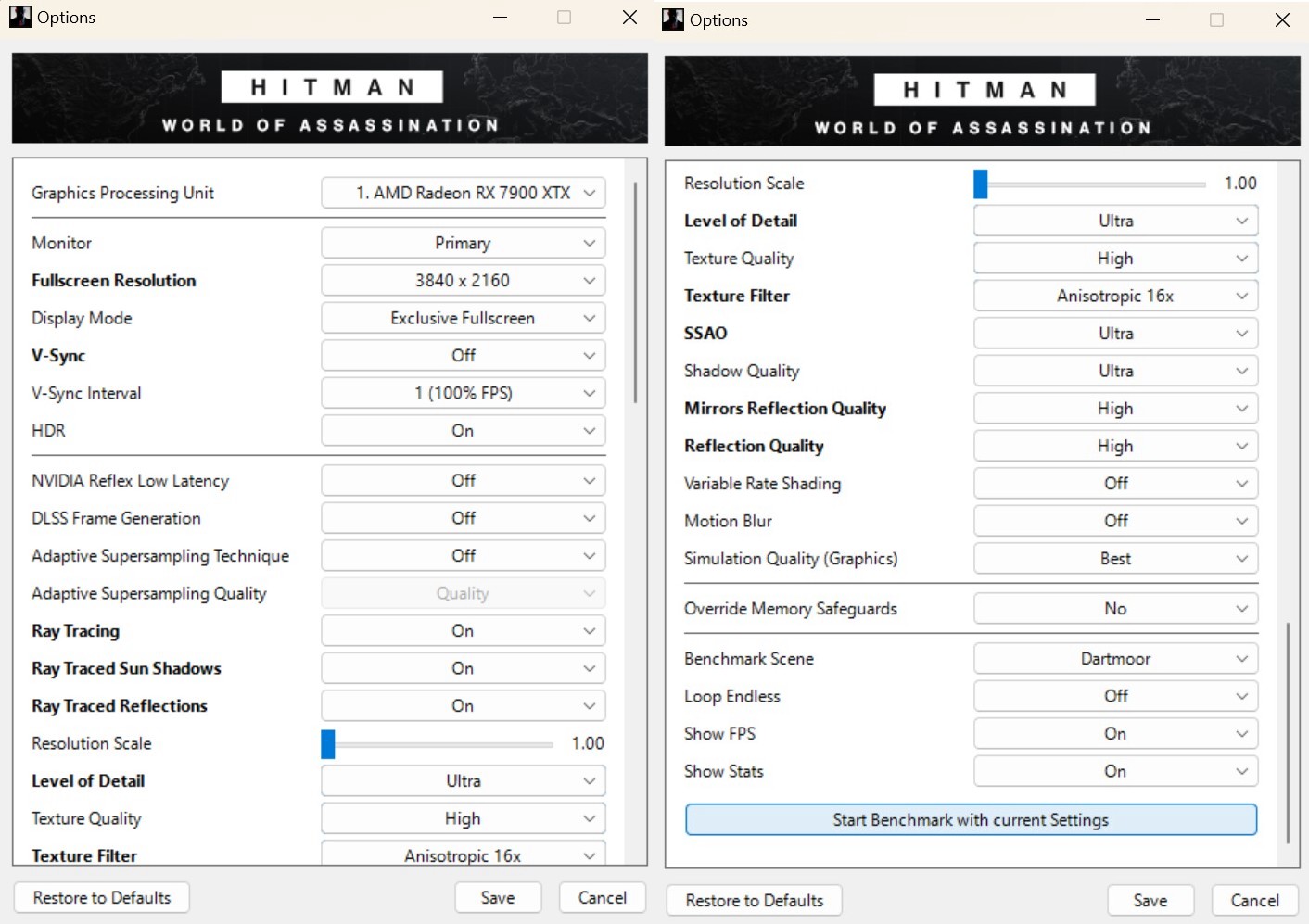Open the Motion Blur dropdown

(x=1116, y=521)
